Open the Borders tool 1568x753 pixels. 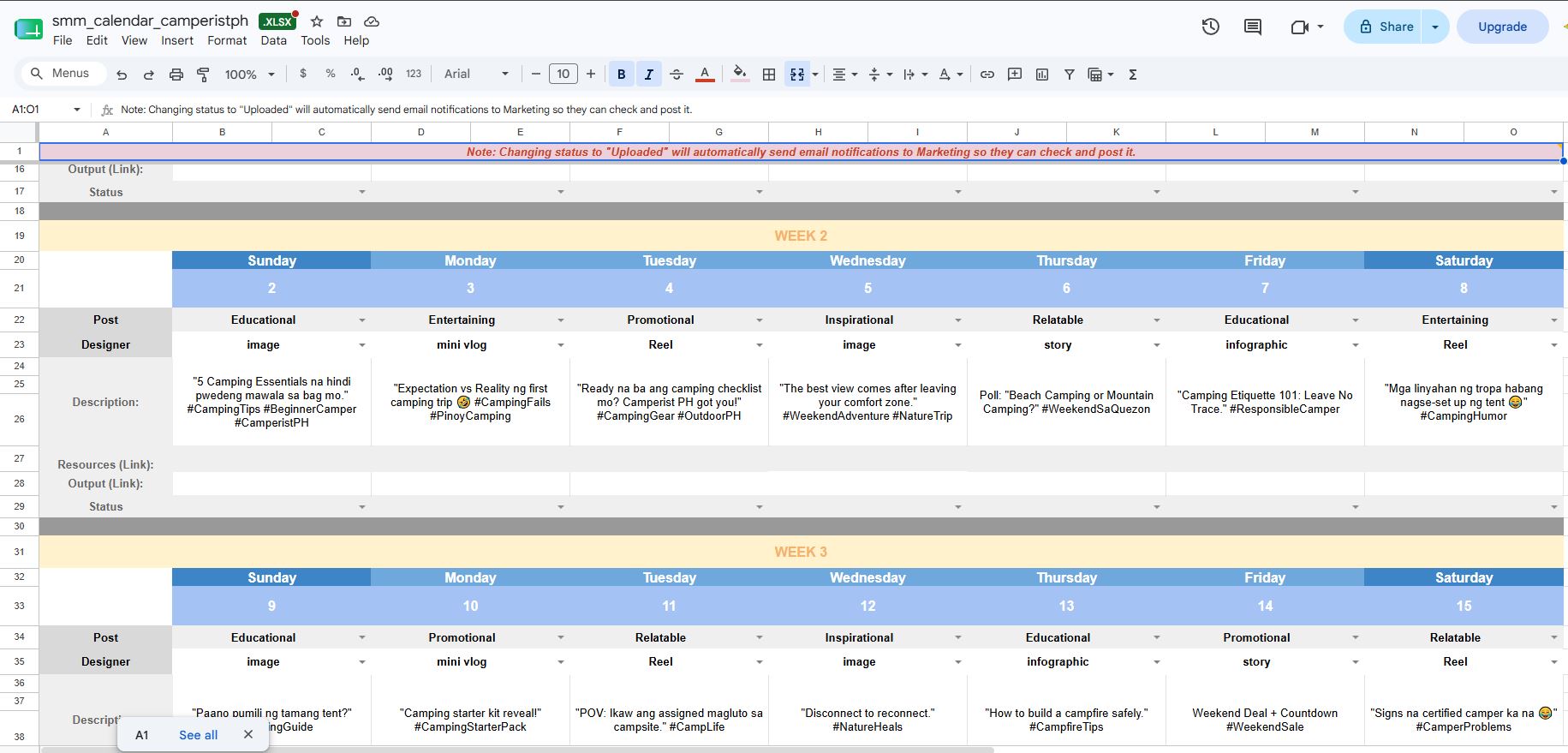(x=769, y=75)
